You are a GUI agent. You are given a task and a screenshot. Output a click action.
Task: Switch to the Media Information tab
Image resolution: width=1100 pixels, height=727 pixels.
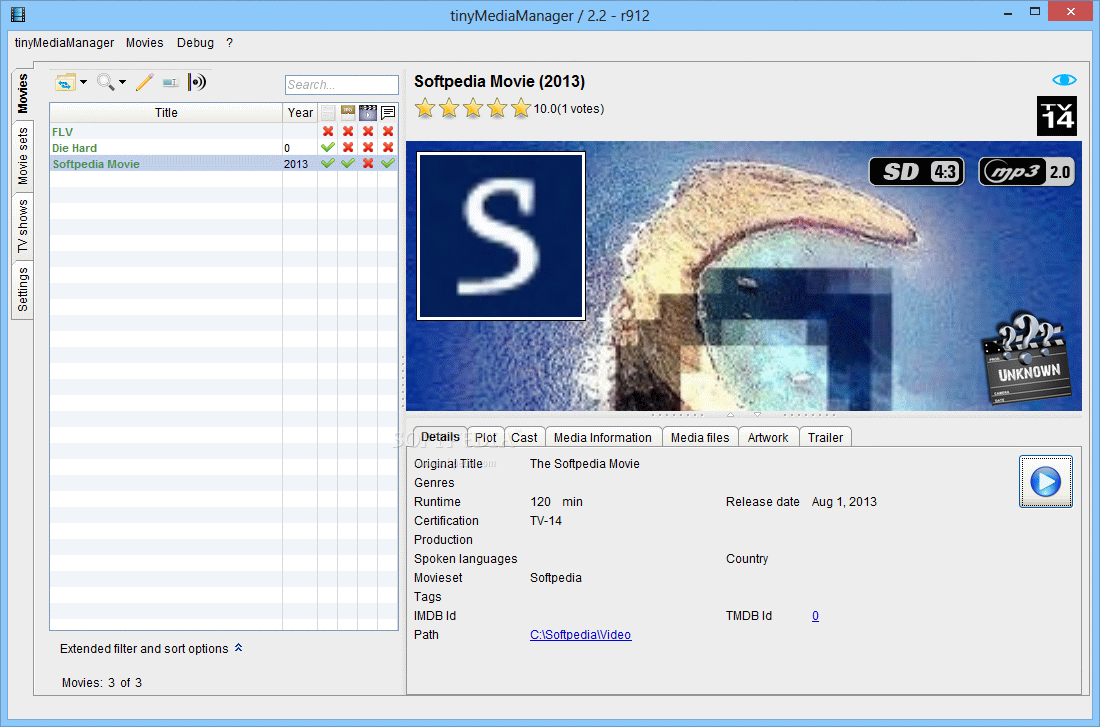click(x=603, y=437)
